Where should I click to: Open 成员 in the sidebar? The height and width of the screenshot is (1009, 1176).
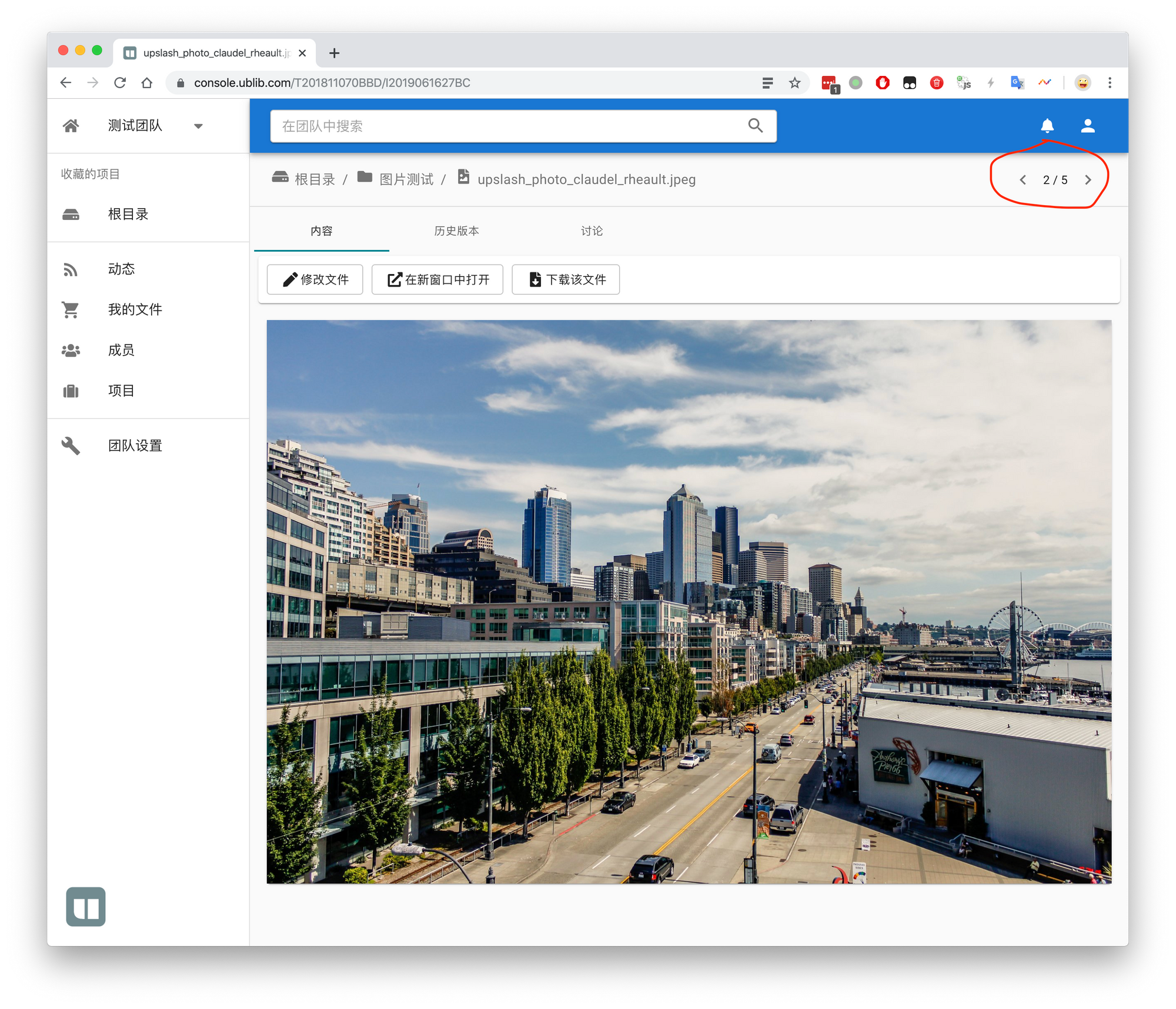121,350
